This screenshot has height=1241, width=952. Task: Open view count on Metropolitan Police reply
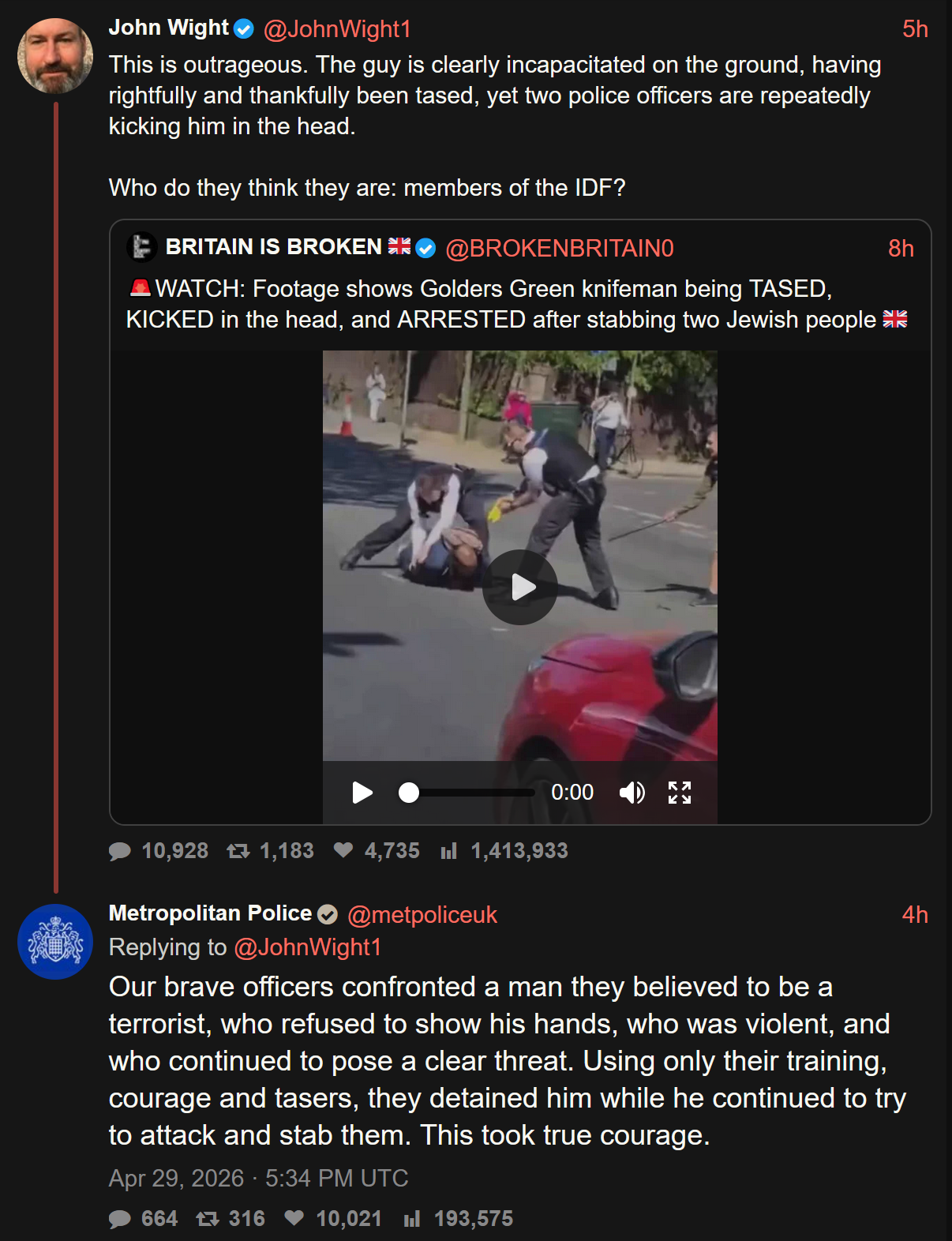[x=412, y=1219]
